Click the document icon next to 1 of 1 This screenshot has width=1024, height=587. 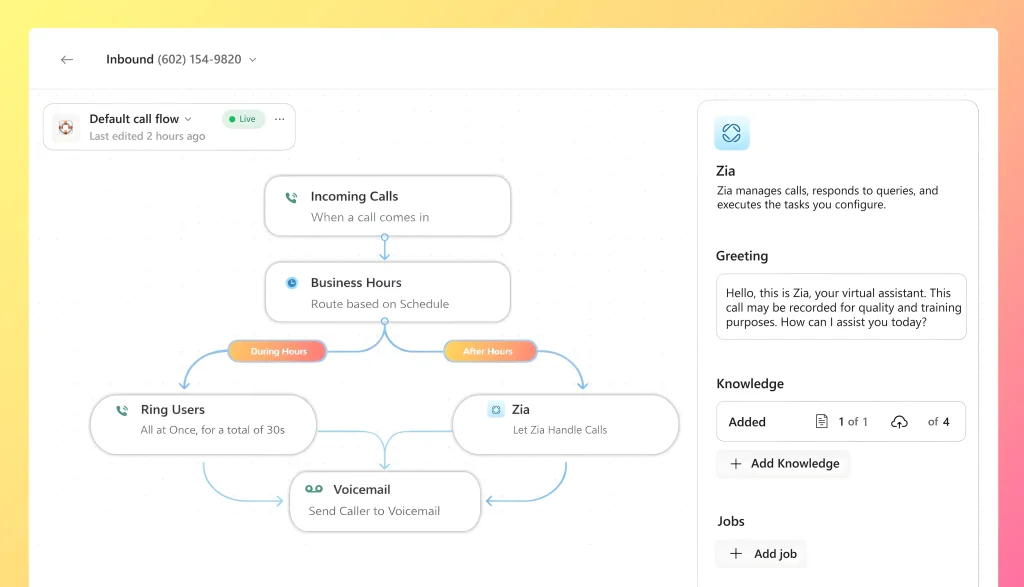pos(822,422)
